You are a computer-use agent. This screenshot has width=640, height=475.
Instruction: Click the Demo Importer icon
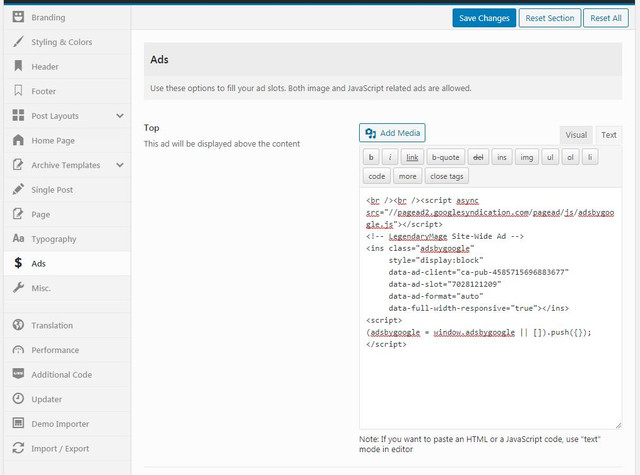[x=18, y=423]
